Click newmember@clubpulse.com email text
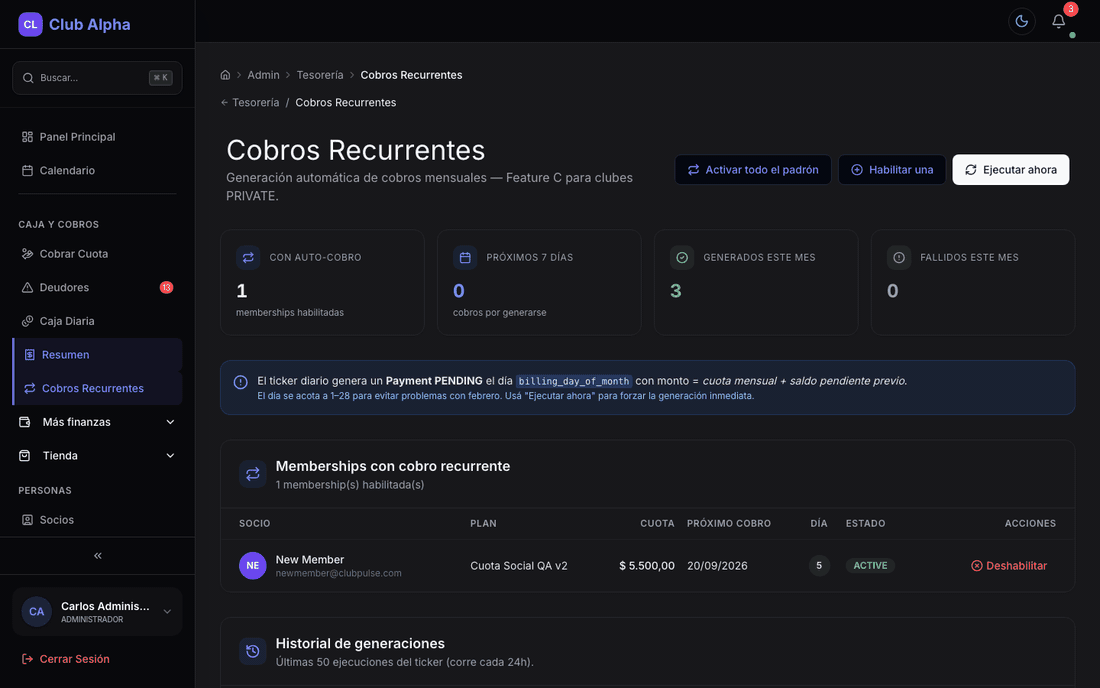Image resolution: width=1100 pixels, height=688 pixels. [x=338, y=574]
